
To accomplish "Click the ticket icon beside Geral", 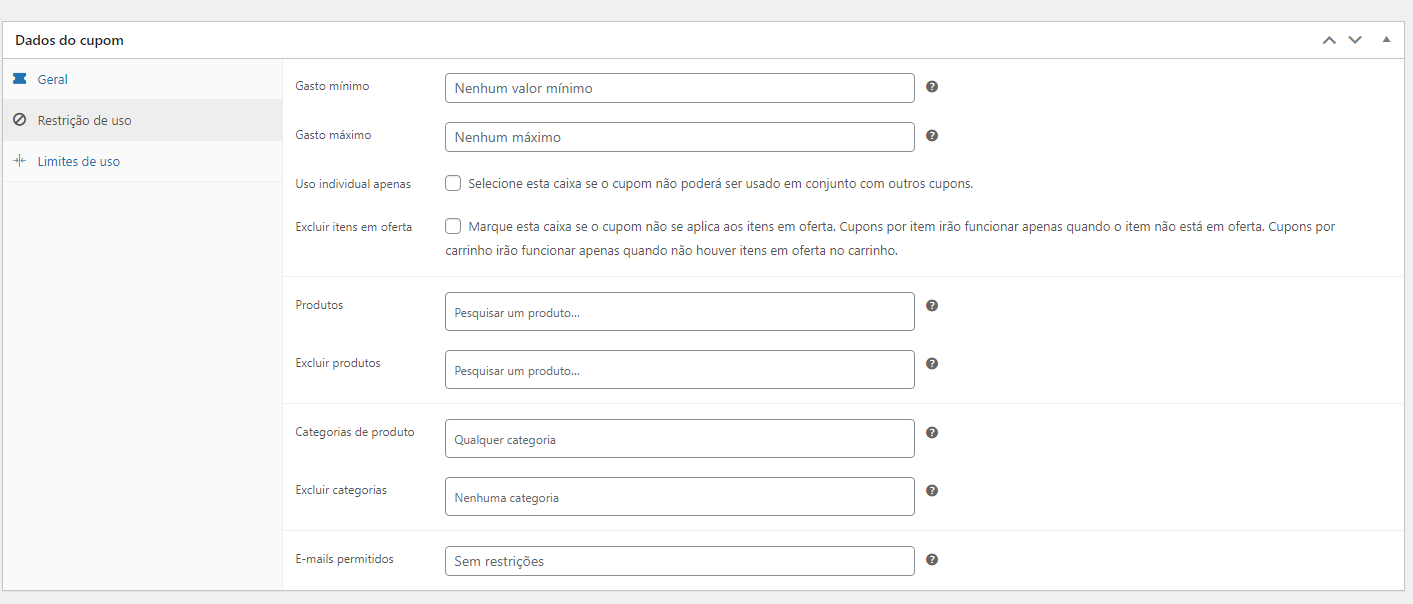I will pos(20,79).
